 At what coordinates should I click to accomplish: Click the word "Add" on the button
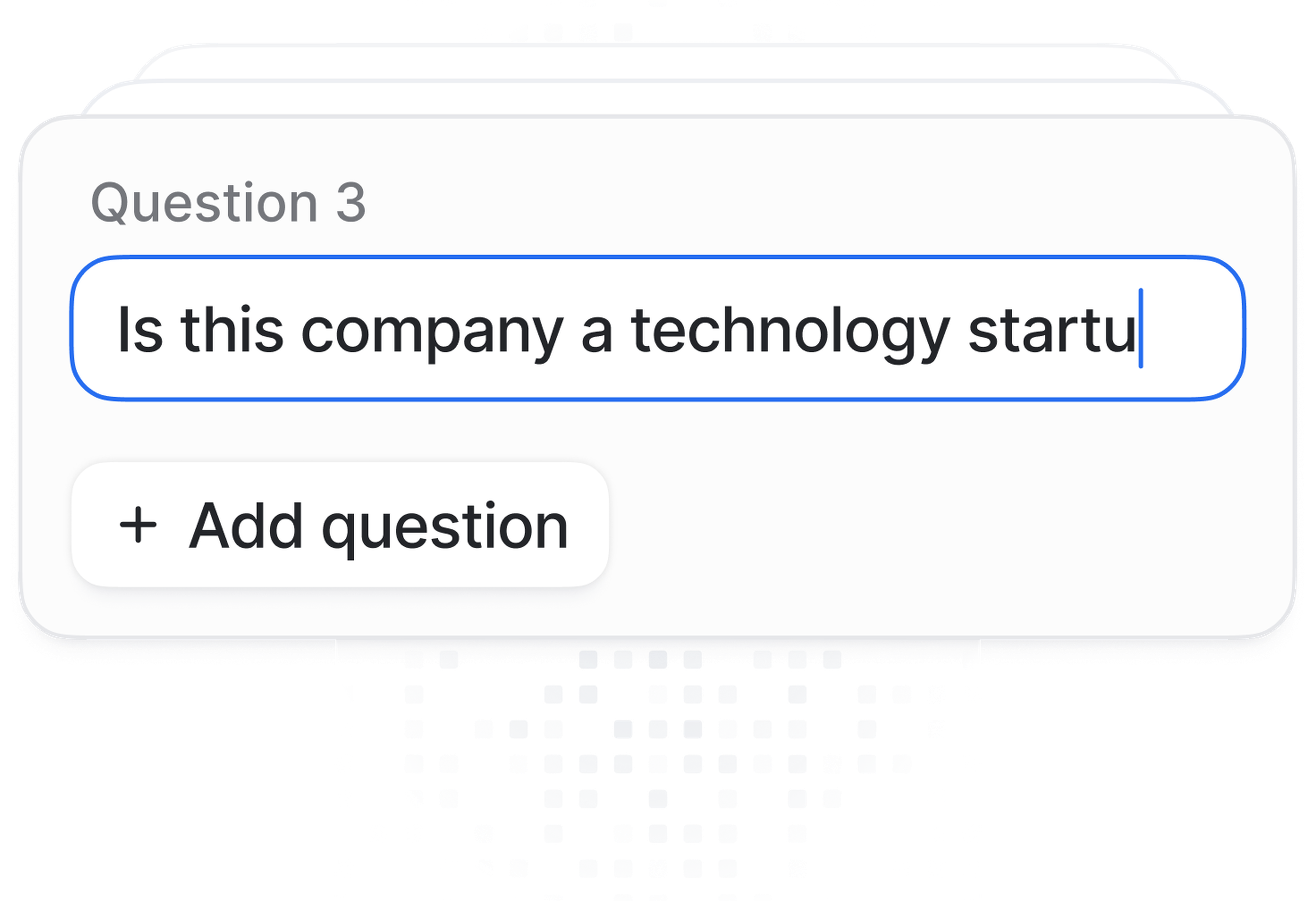tap(245, 526)
